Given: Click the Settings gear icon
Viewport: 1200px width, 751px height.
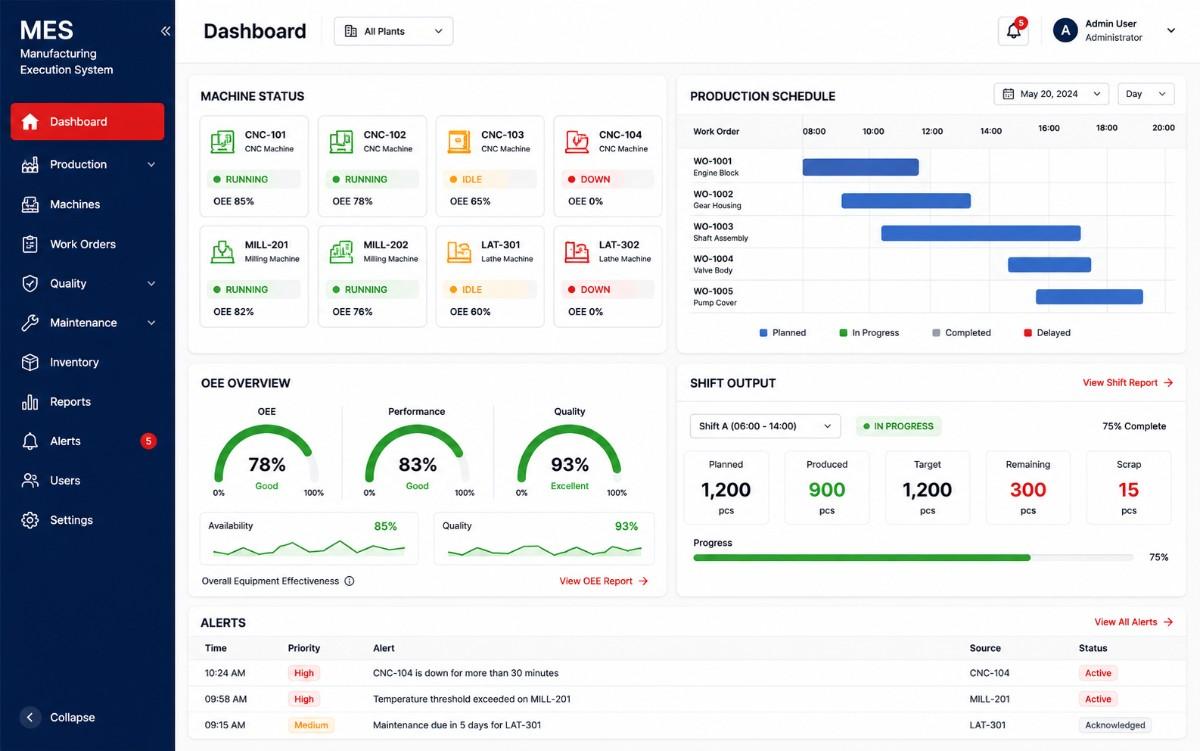Looking at the screenshot, I should click(x=30, y=520).
